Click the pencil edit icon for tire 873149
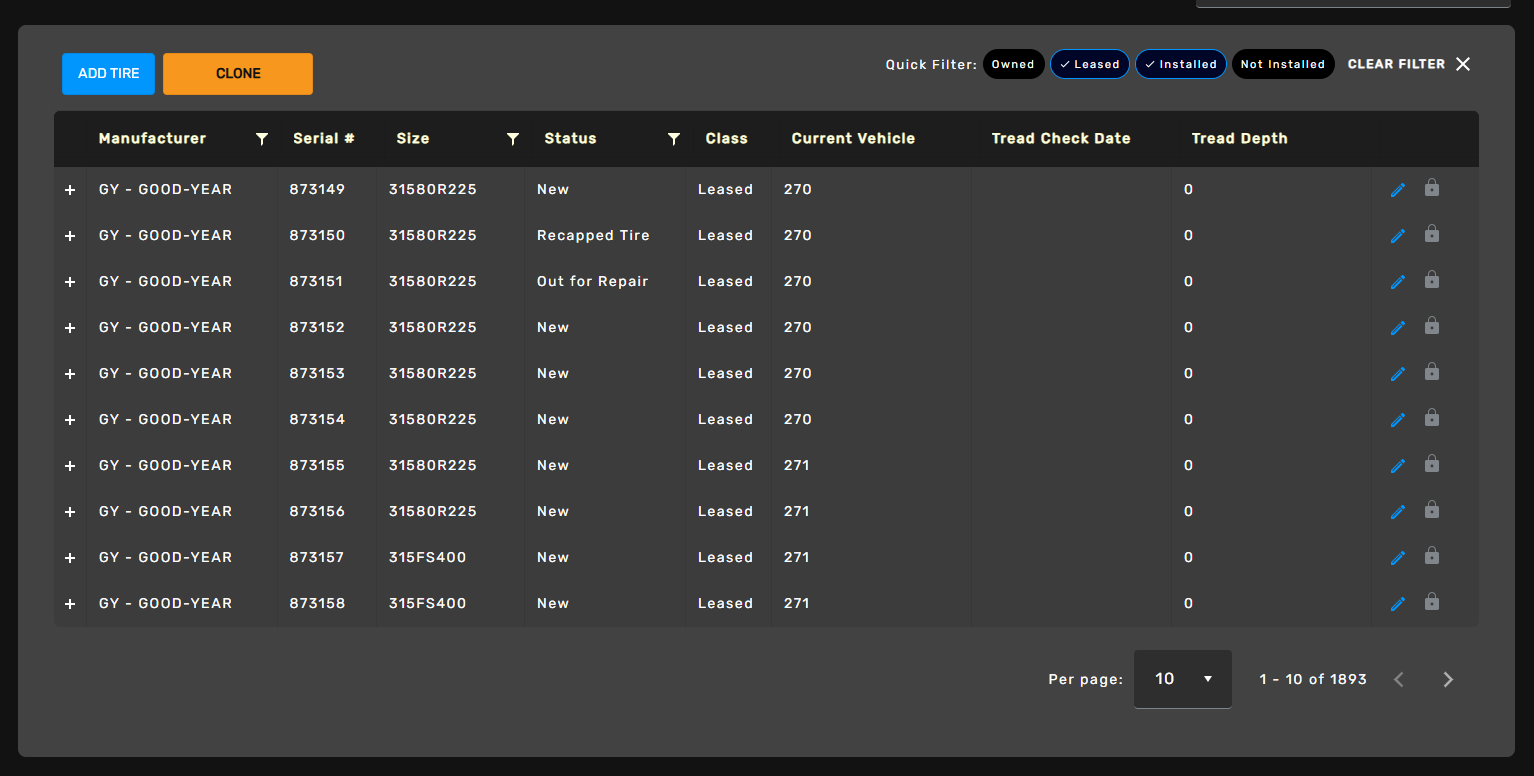The width and height of the screenshot is (1534, 776). point(1398,190)
